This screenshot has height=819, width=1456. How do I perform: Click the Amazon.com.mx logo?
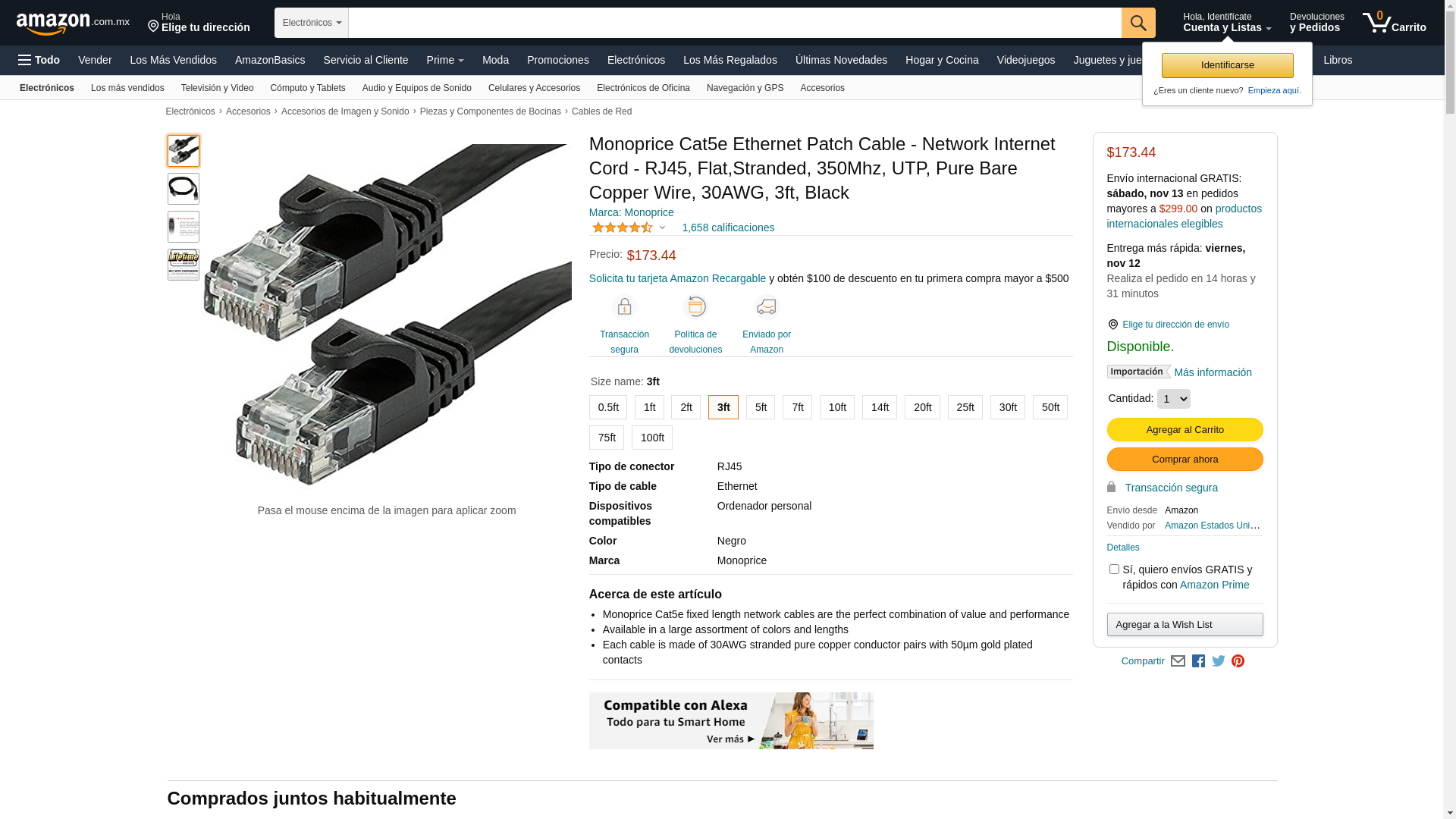click(73, 24)
